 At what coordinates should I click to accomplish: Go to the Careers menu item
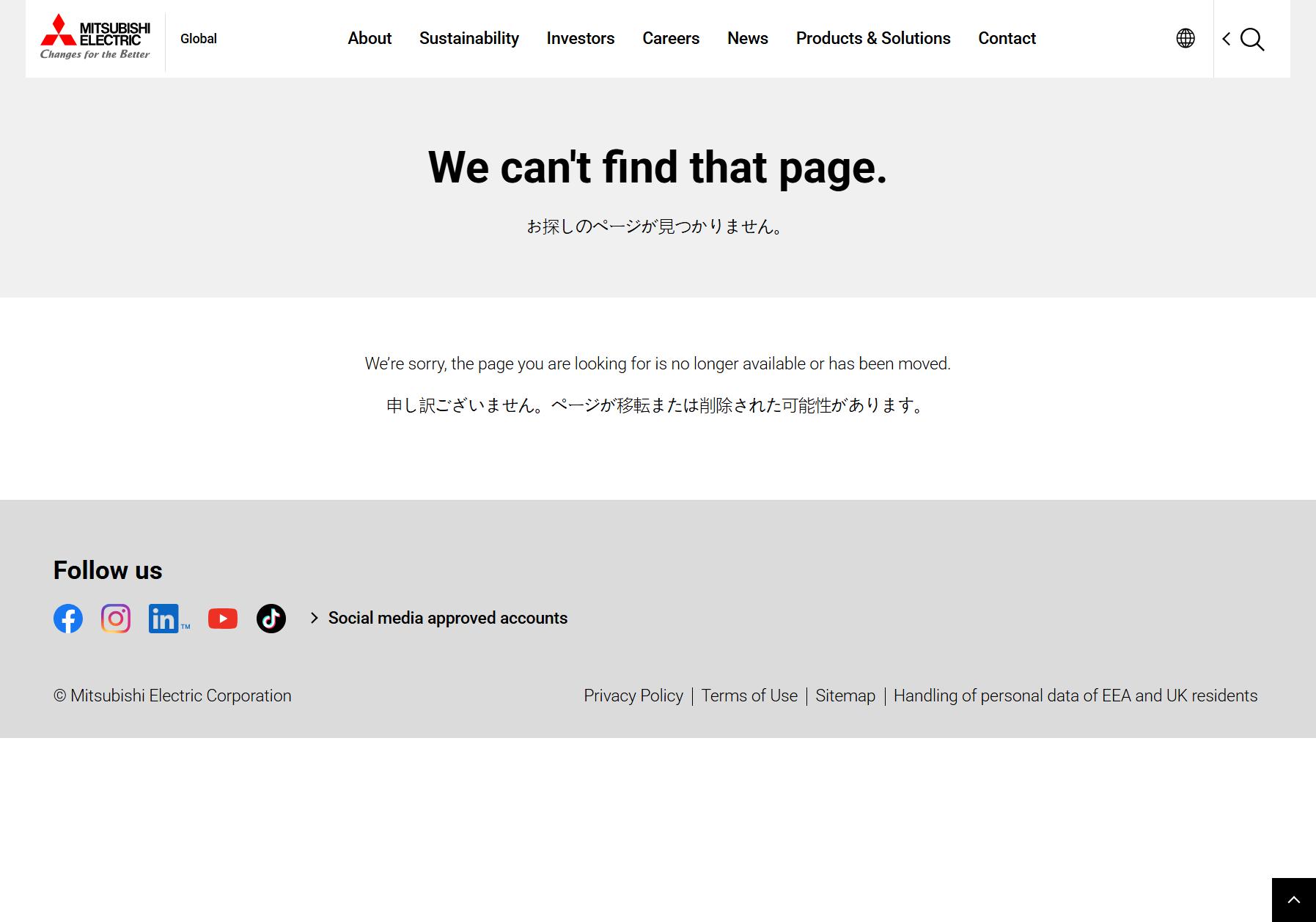point(671,38)
